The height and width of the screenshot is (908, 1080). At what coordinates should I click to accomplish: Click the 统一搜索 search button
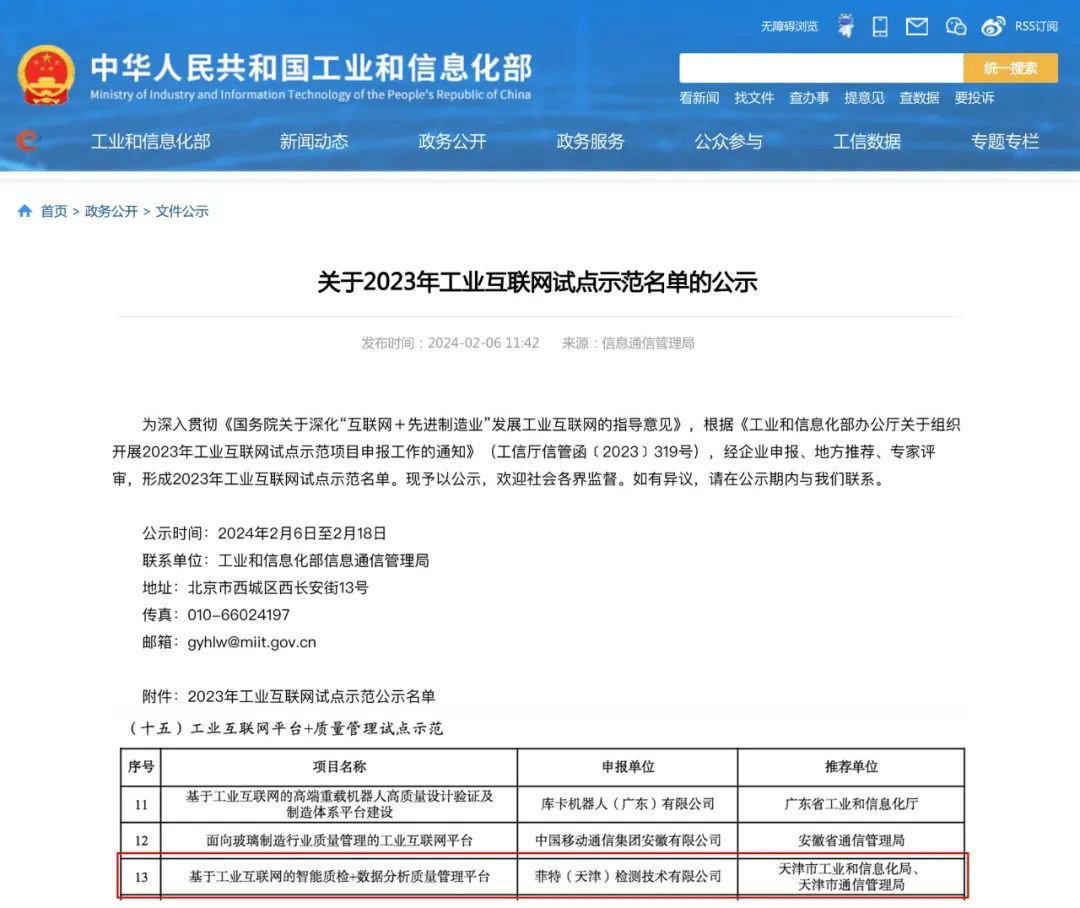(x=1010, y=68)
